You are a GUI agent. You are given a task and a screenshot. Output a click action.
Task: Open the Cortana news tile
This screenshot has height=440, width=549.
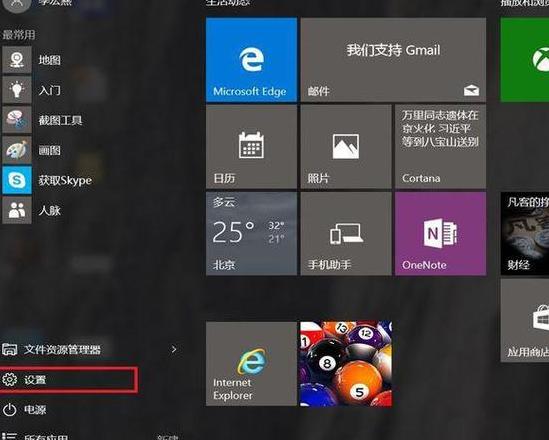coord(440,147)
